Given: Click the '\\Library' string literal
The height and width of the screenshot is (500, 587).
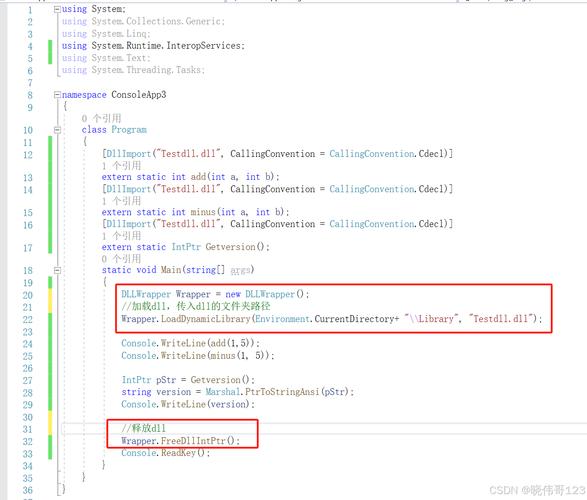Looking at the screenshot, I should click(431, 319).
